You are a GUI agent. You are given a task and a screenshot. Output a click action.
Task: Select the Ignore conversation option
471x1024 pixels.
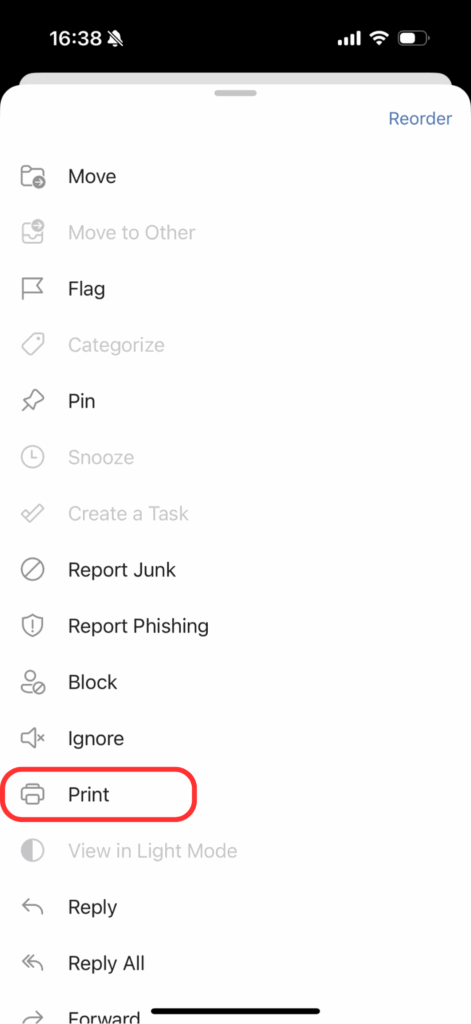tap(235, 738)
